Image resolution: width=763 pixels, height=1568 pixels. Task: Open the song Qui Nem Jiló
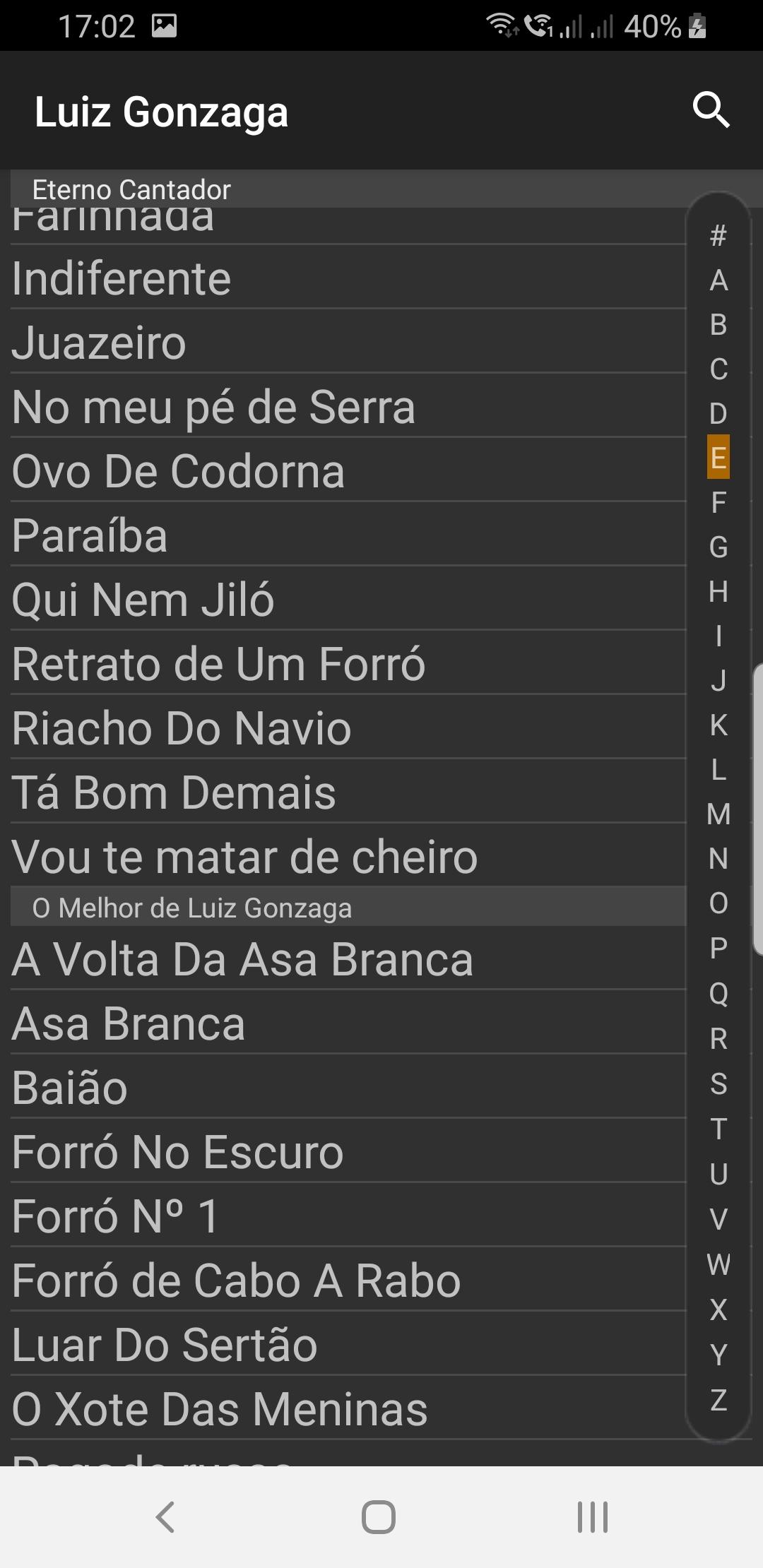(143, 600)
